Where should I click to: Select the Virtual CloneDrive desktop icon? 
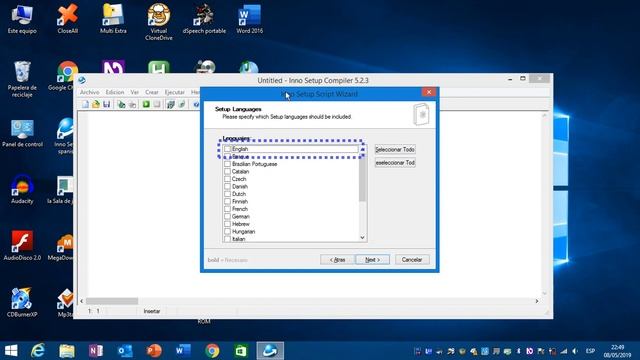[159, 22]
